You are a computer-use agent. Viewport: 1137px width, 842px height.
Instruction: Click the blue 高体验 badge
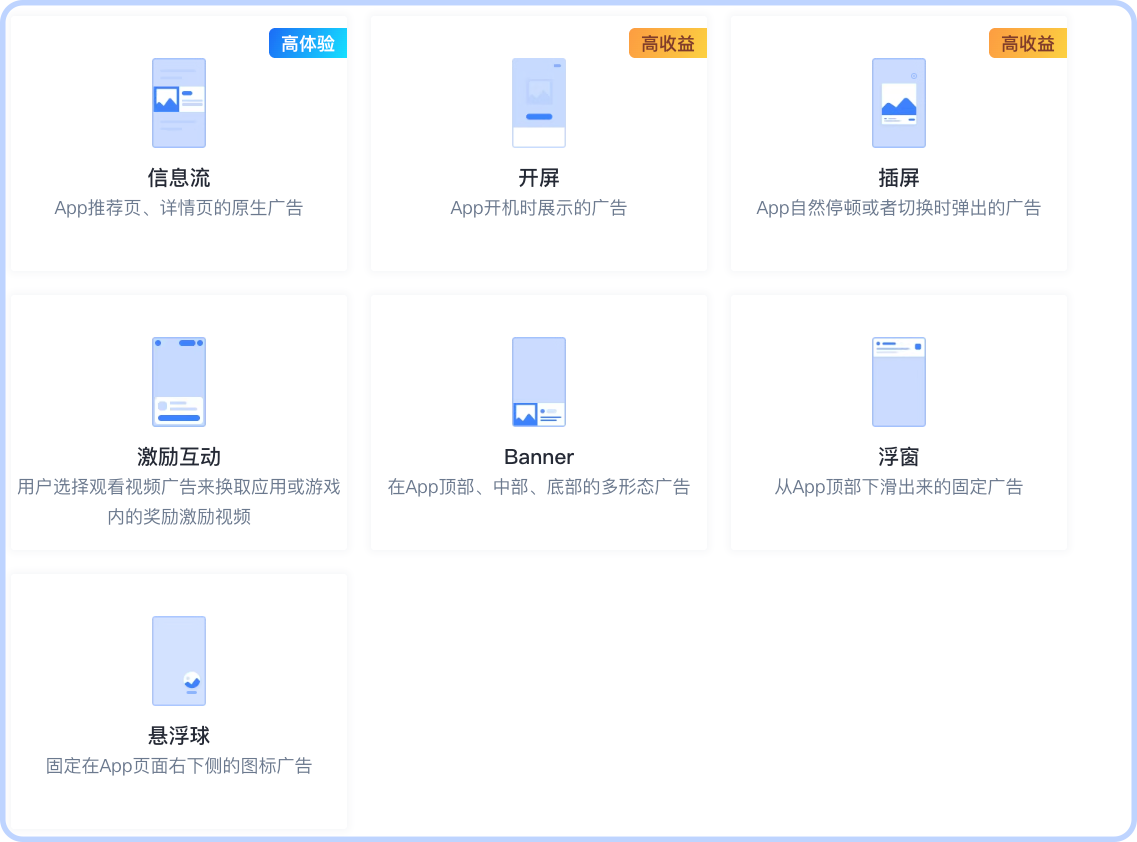pos(308,44)
